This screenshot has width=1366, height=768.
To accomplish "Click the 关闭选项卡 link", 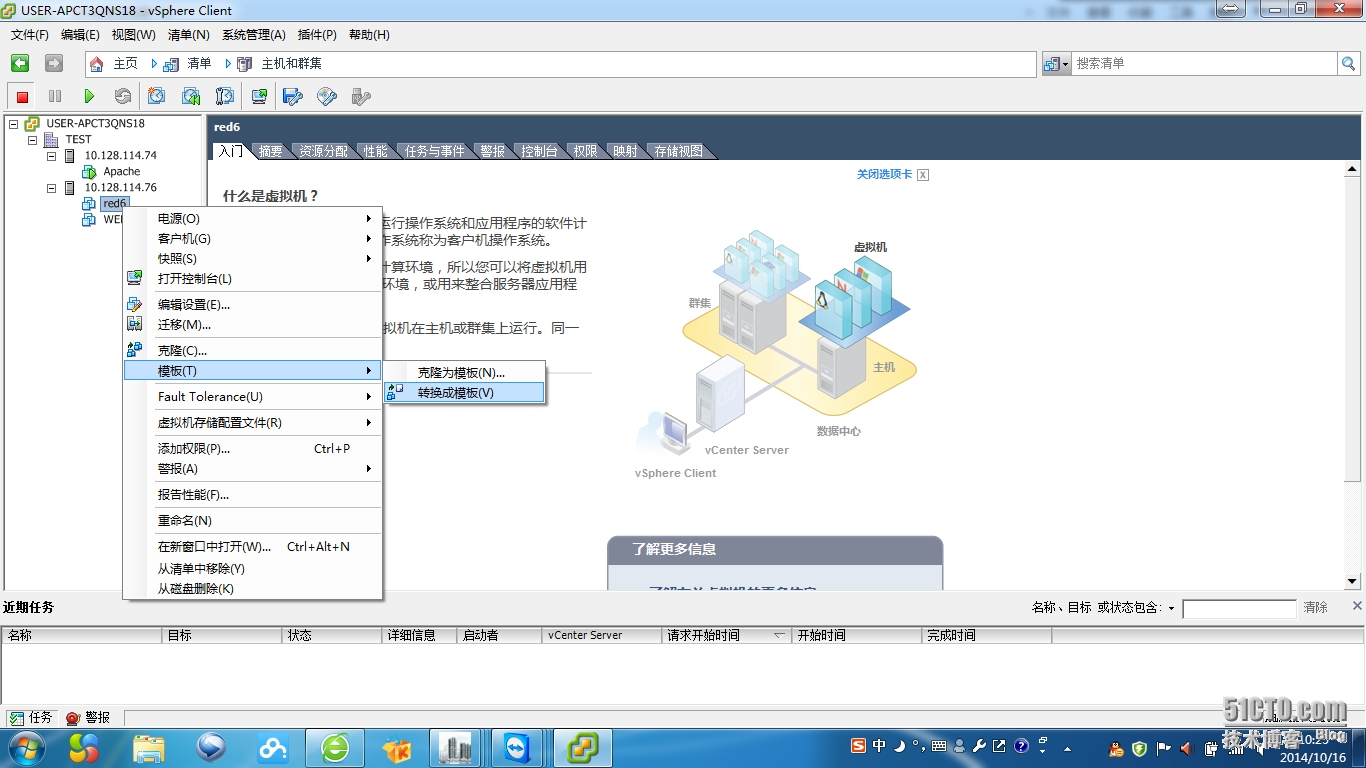I will pyautogui.click(x=884, y=174).
